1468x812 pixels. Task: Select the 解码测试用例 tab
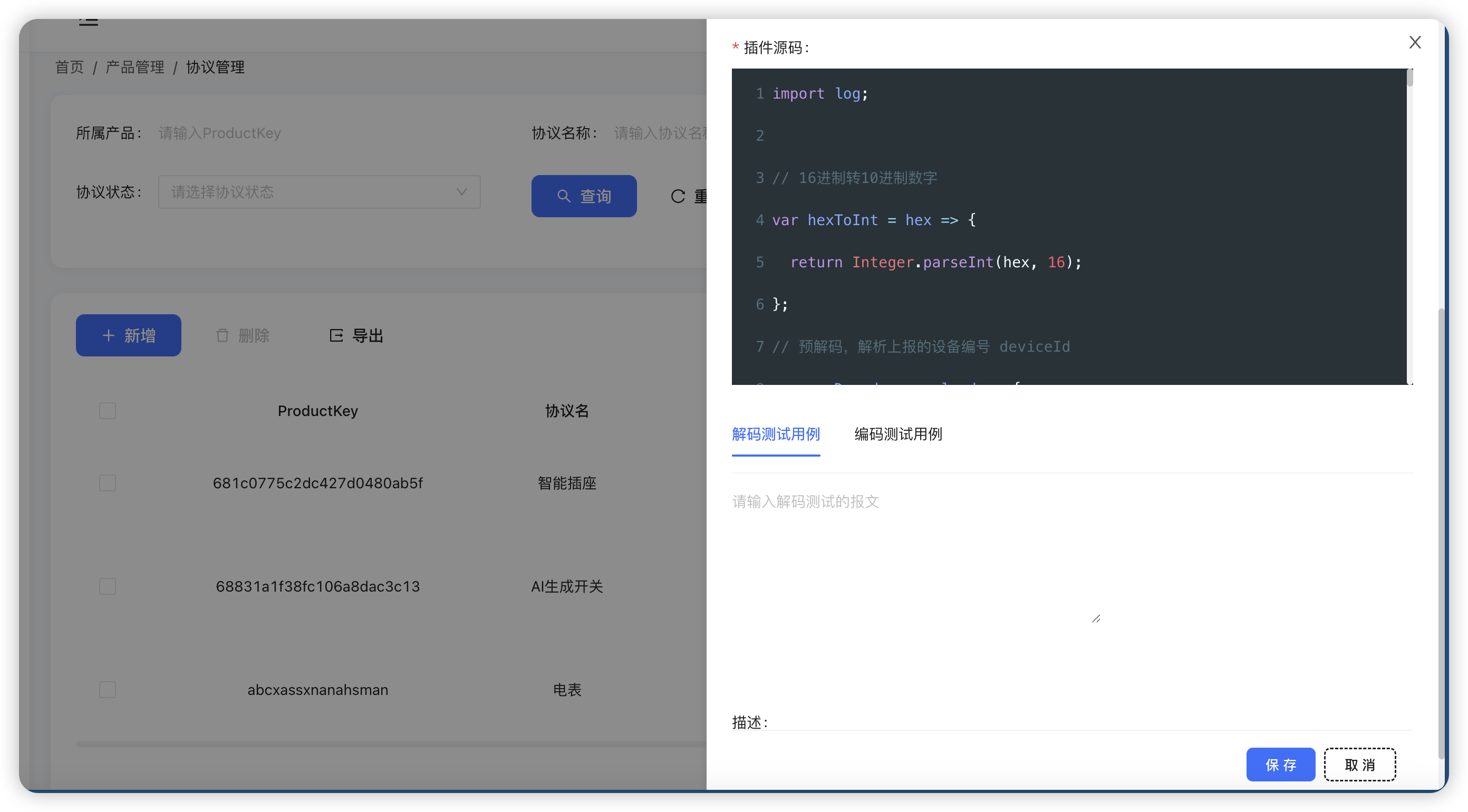coord(776,434)
